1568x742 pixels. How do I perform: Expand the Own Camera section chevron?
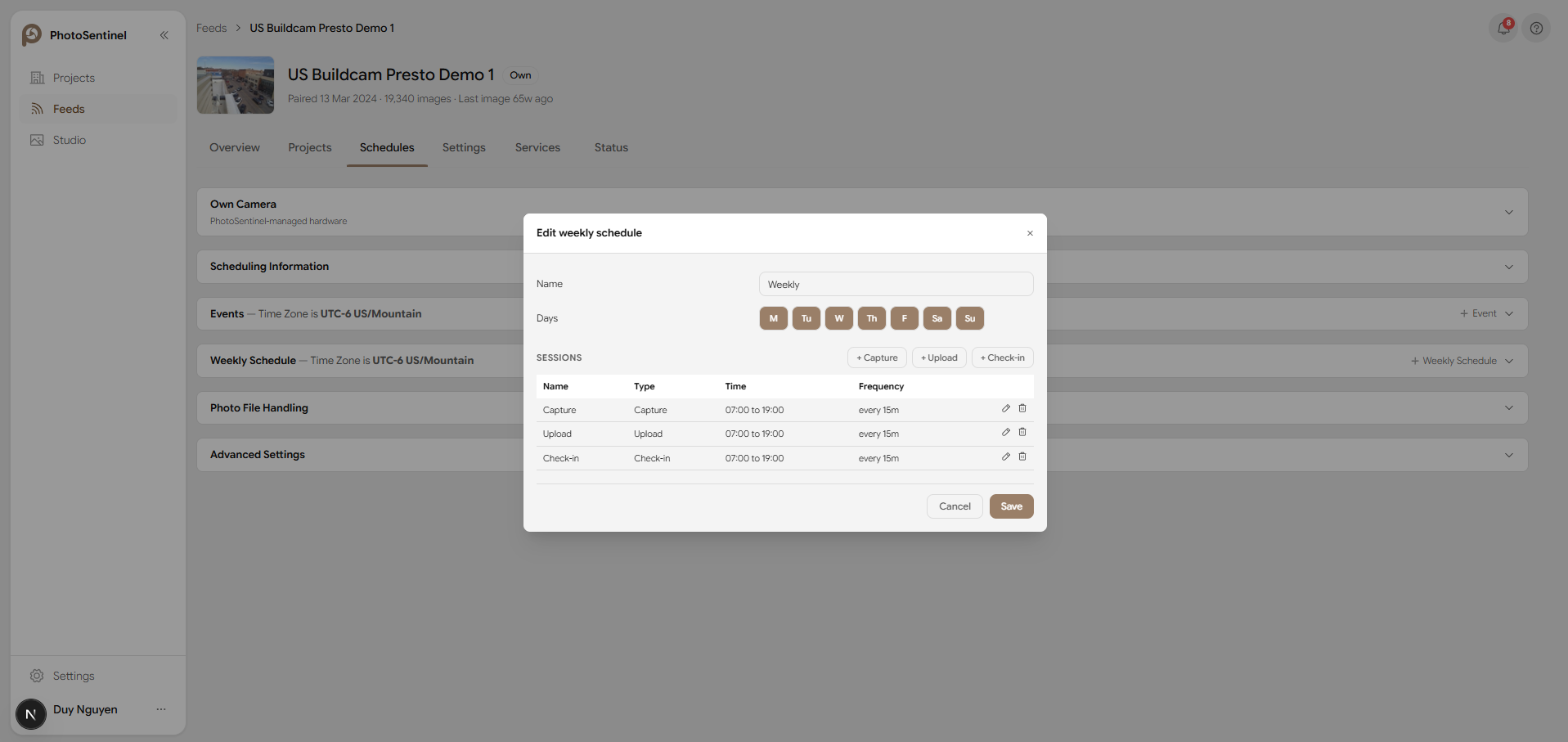pos(1509,212)
